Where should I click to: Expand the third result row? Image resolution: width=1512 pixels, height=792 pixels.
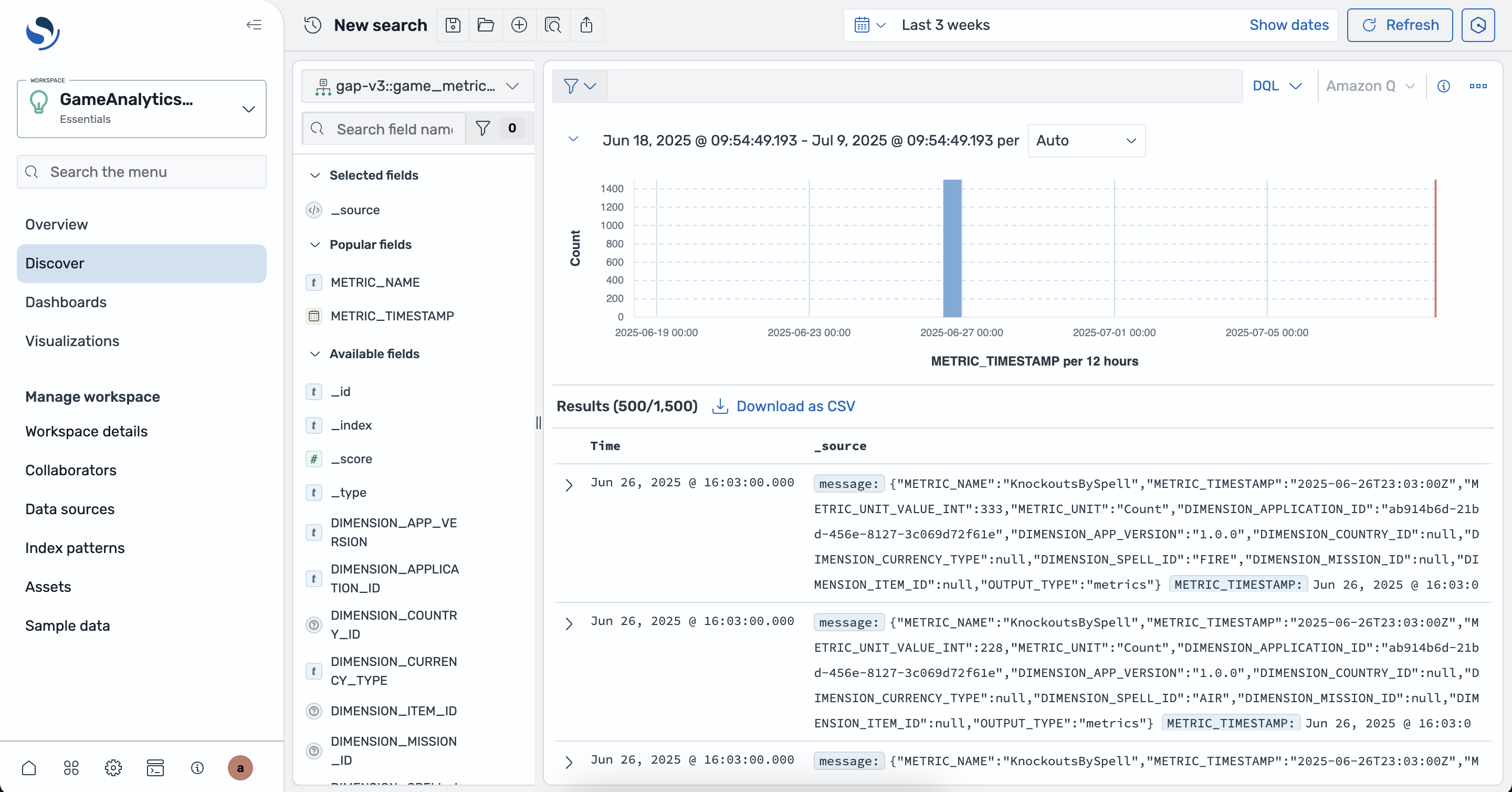[568, 762]
